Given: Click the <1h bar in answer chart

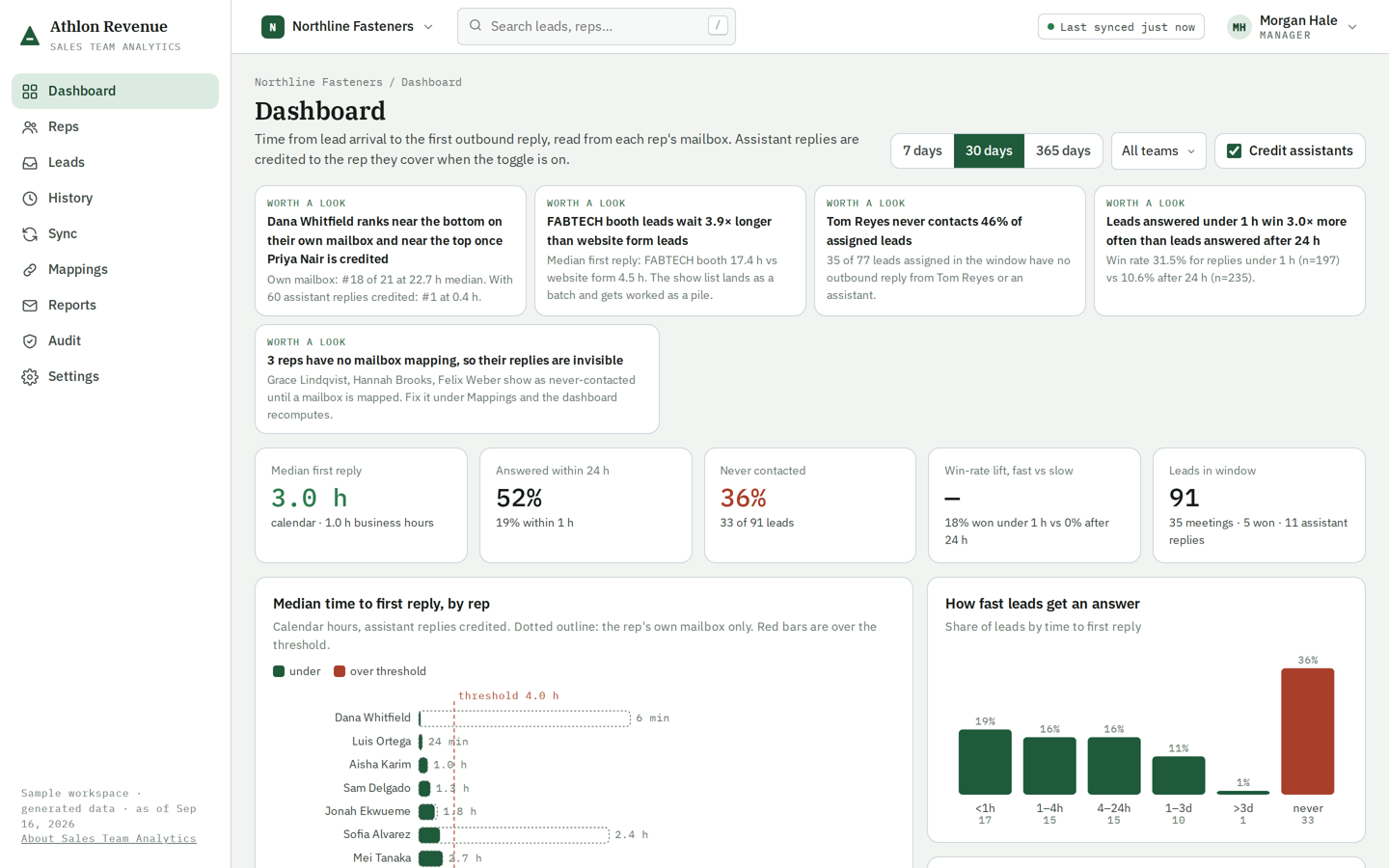Looking at the screenshot, I should [x=985, y=762].
